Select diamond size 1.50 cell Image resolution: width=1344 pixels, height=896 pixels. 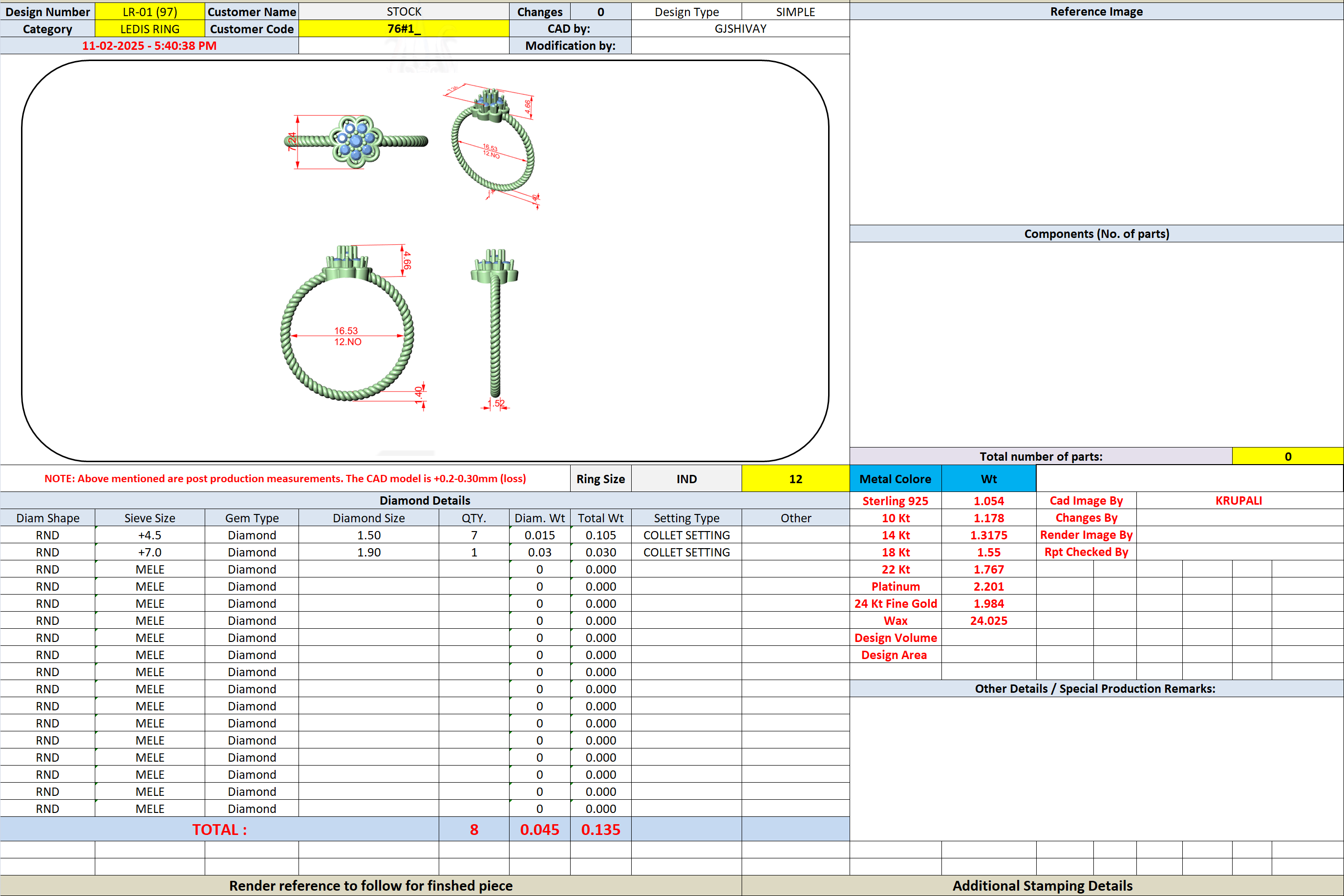368,535
